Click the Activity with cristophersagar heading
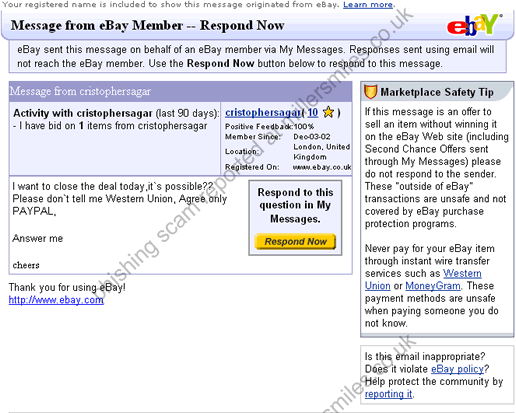This screenshot has height=413, width=516. tap(83, 113)
